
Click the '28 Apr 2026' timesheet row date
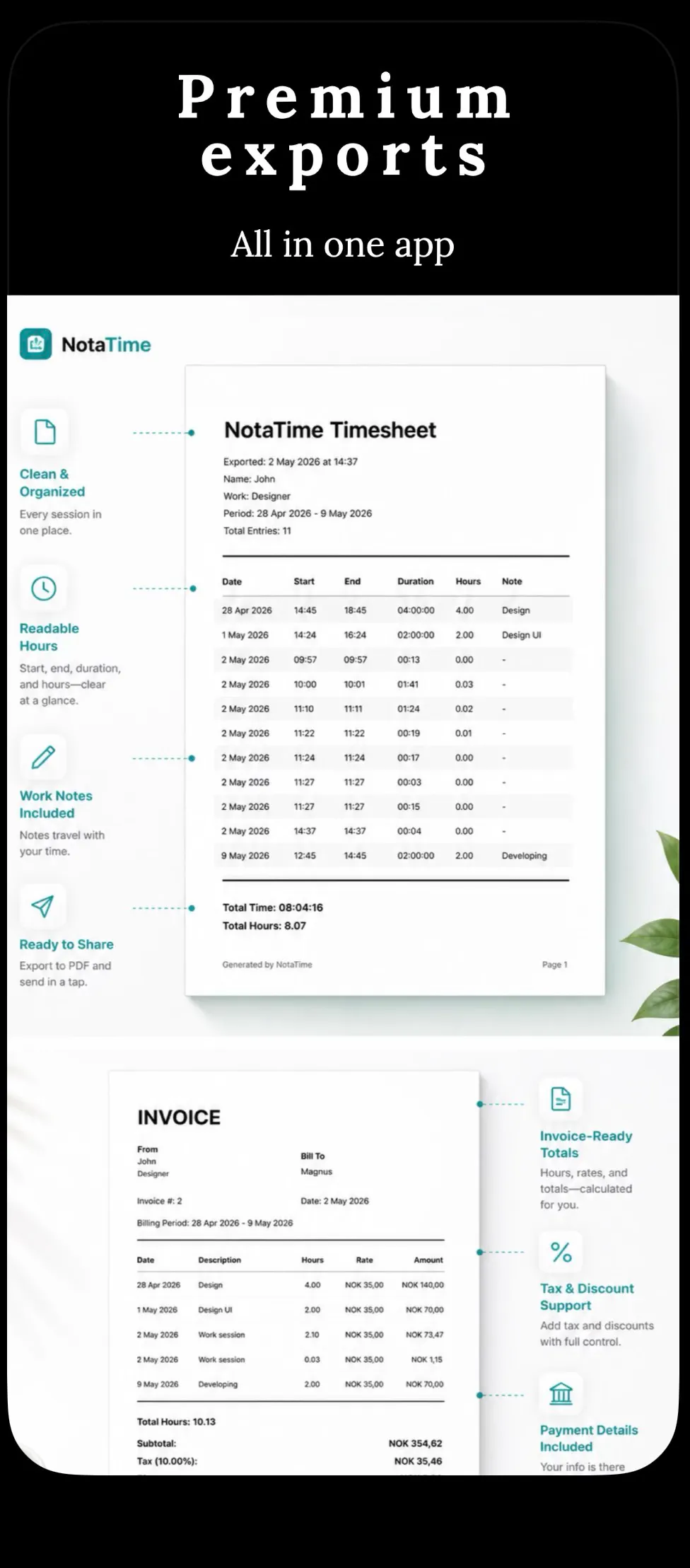[247, 610]
